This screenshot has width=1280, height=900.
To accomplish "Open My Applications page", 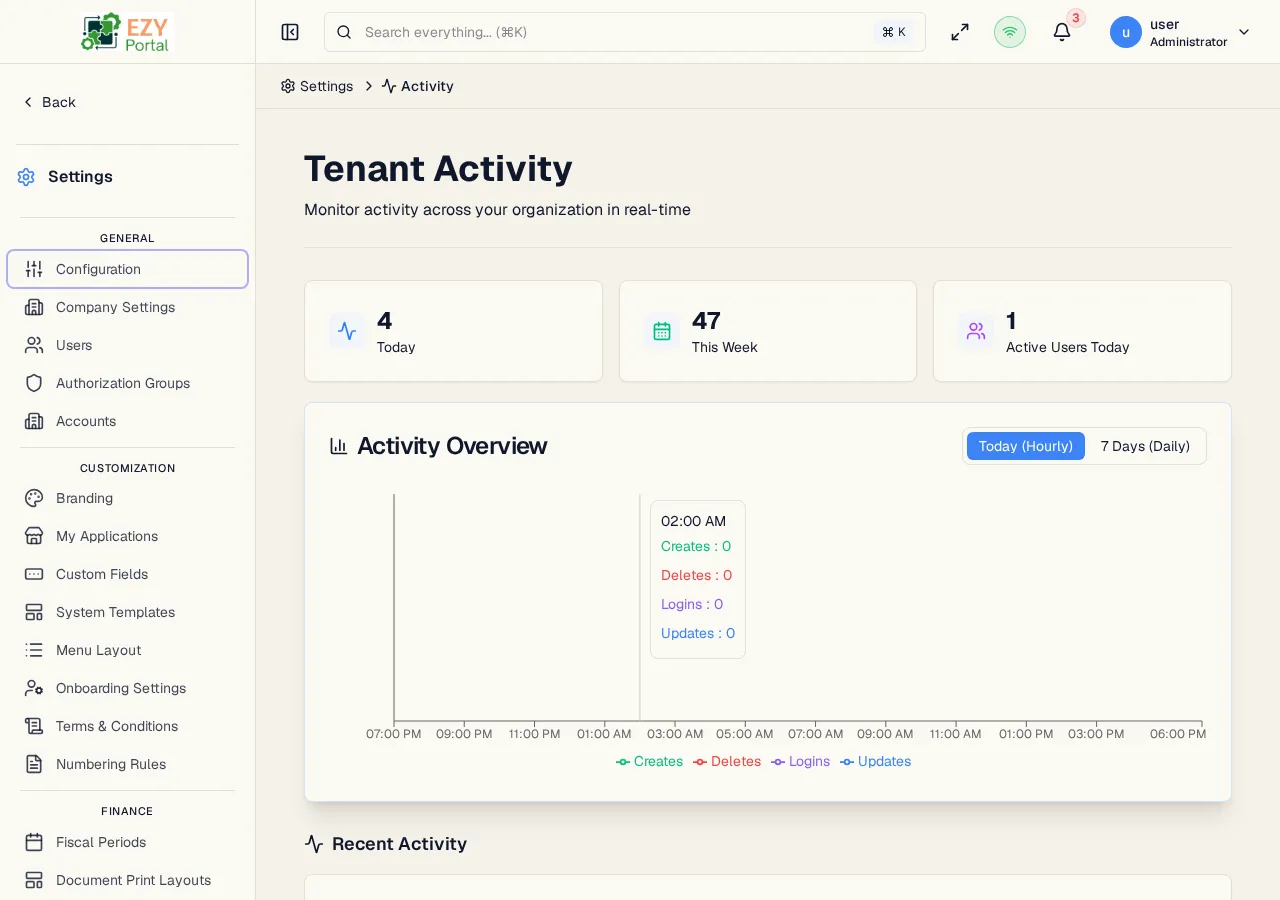I will (127, 536).
